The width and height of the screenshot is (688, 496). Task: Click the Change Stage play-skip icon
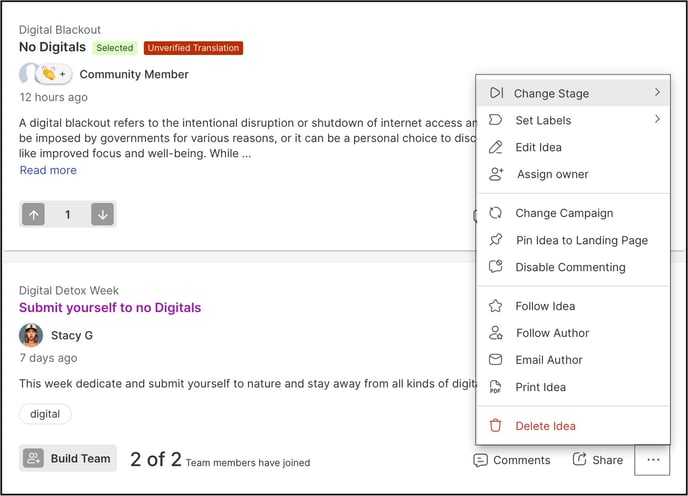click(496, 93)
